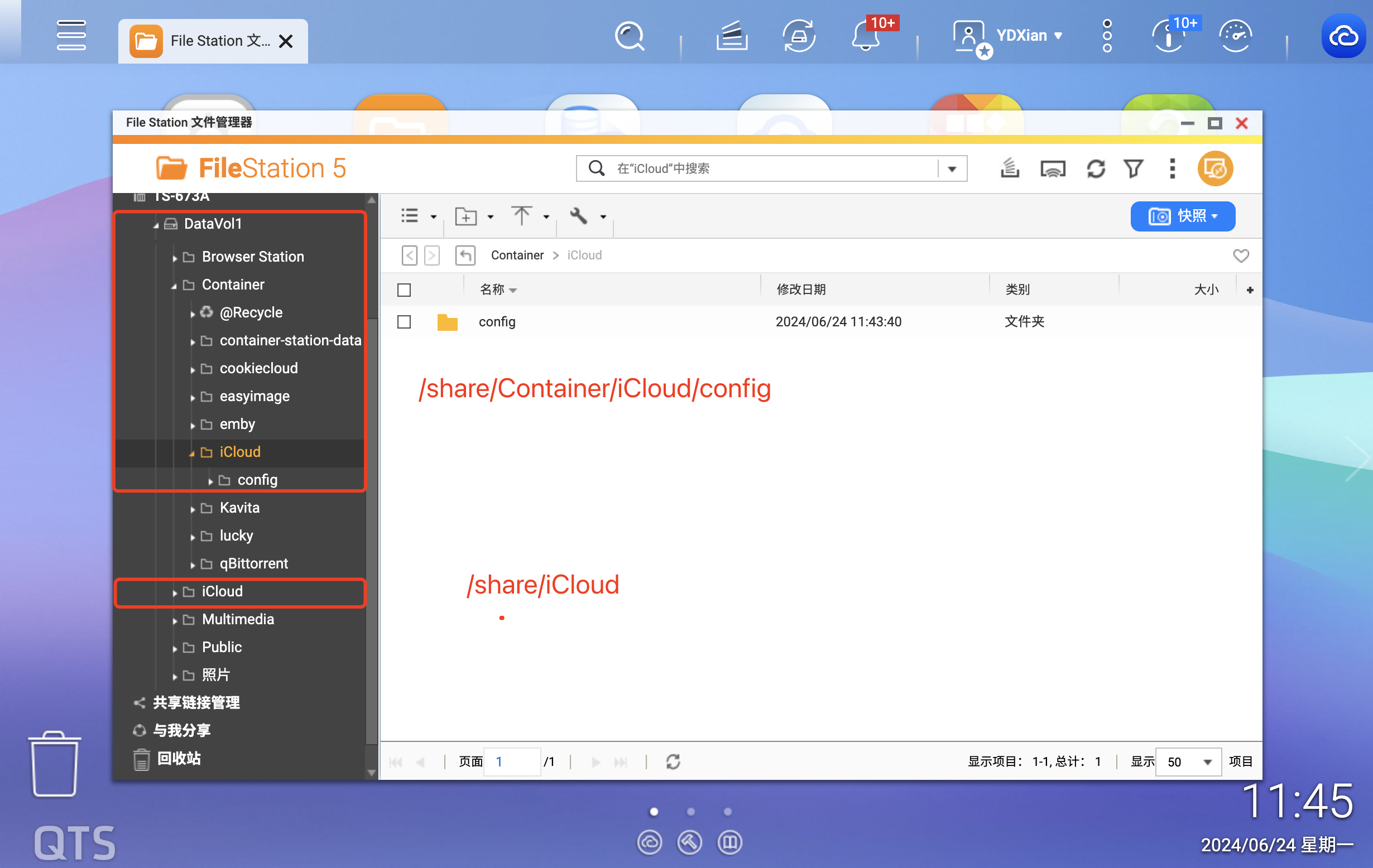Screen dimensions: 1373x868
Task: Open the background tasks stack icon
Action: [x=1010, y=168]
